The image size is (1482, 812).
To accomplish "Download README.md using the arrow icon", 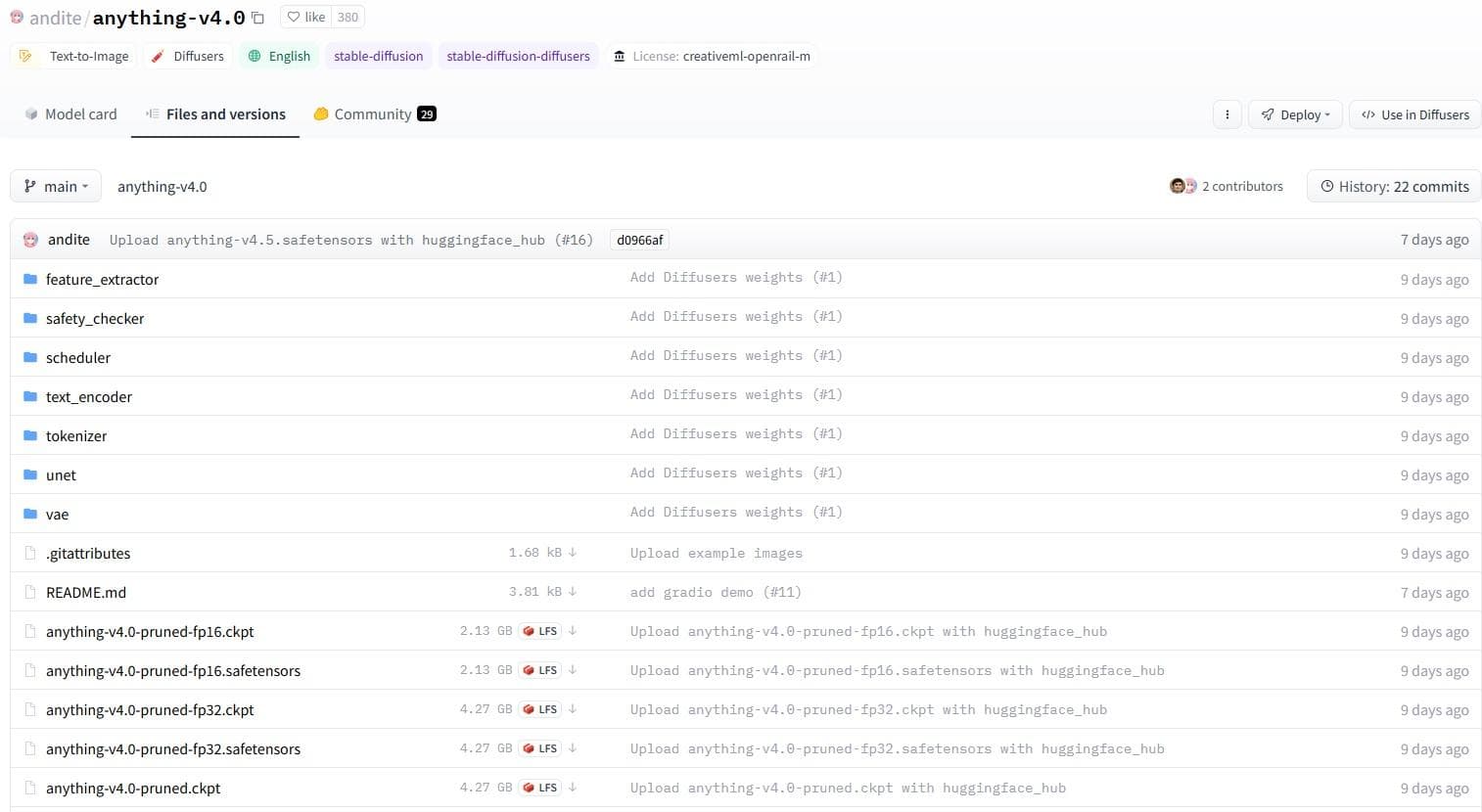I will pyautogui.click(x=573, y=592).
